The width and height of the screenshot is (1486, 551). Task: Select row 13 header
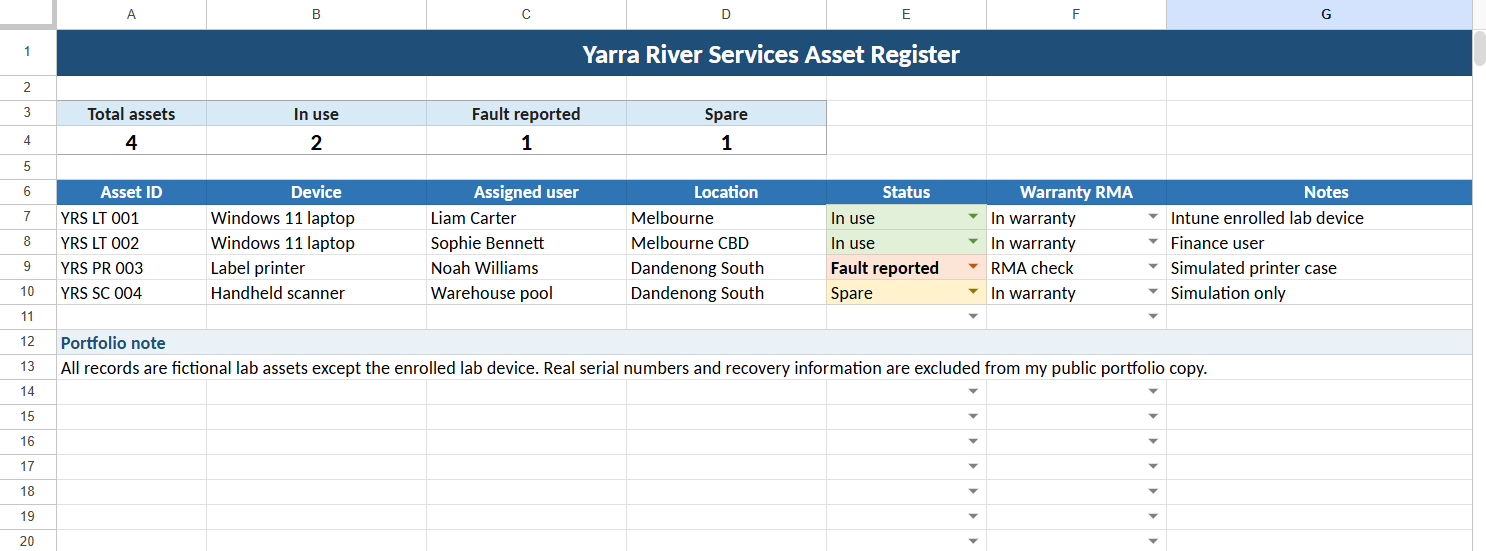pyautogui.click(x=28, y=367)
